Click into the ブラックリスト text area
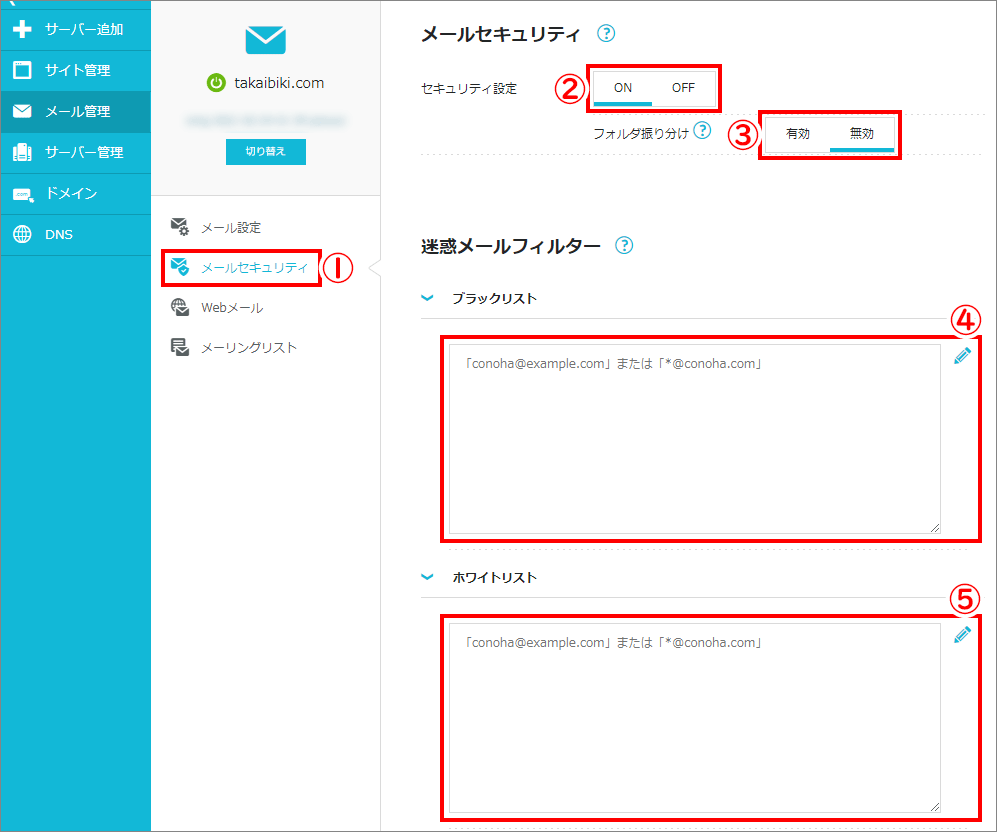This screenshot has width=997, height=832. point(694,439)
